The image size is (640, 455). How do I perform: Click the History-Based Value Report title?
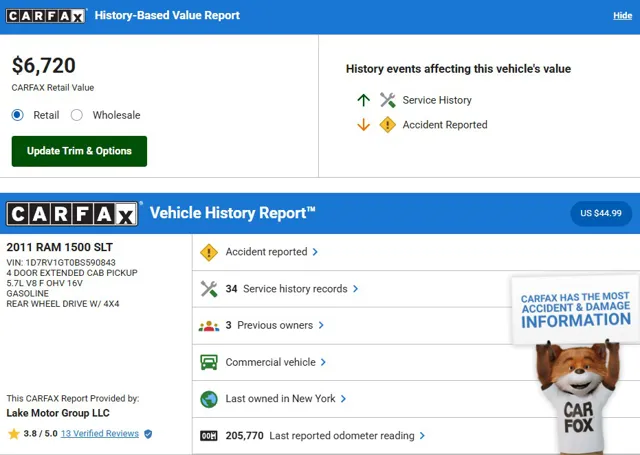167,16
